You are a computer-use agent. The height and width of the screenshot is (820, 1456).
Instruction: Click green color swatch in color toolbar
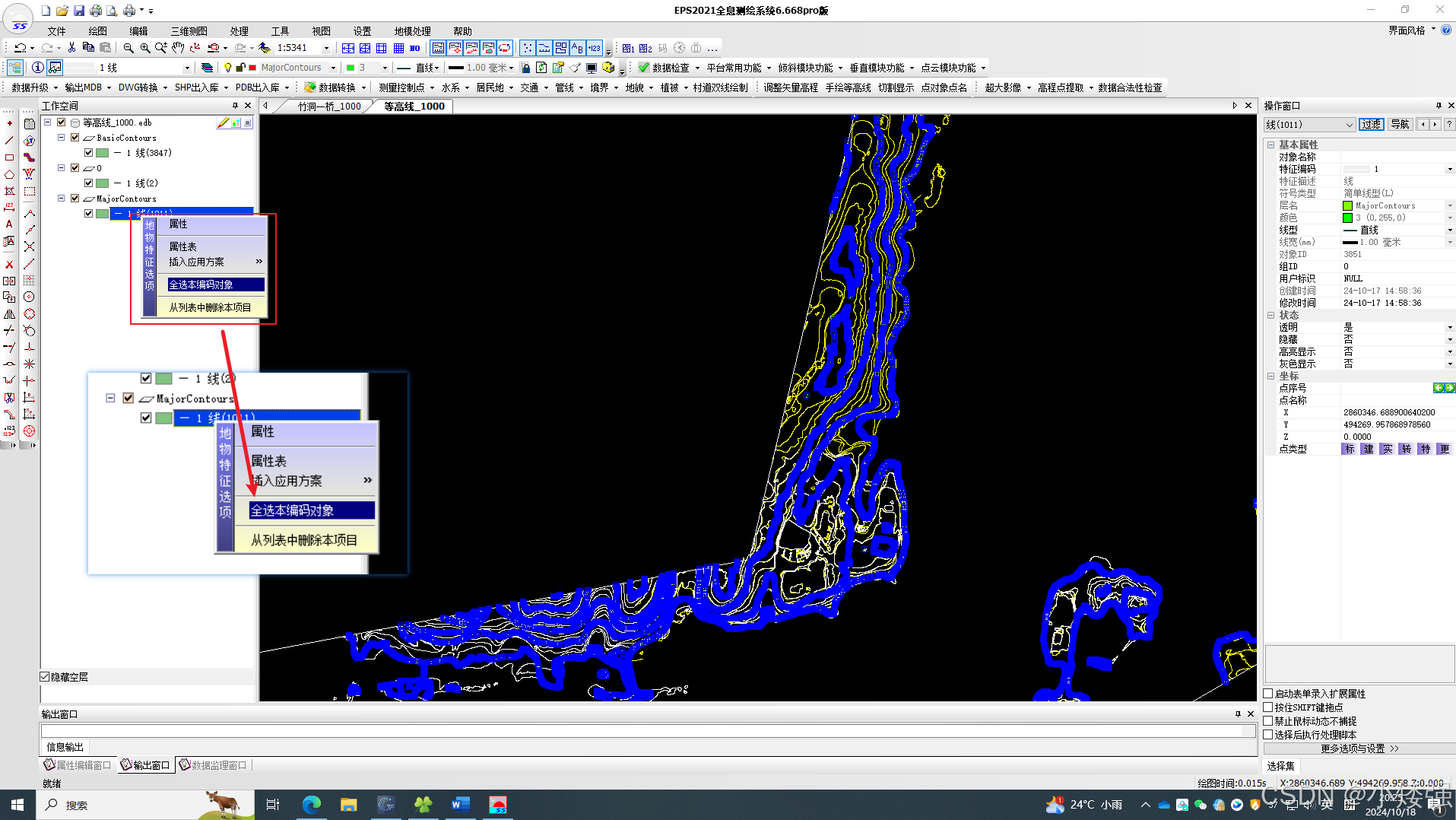click(351, 68)
